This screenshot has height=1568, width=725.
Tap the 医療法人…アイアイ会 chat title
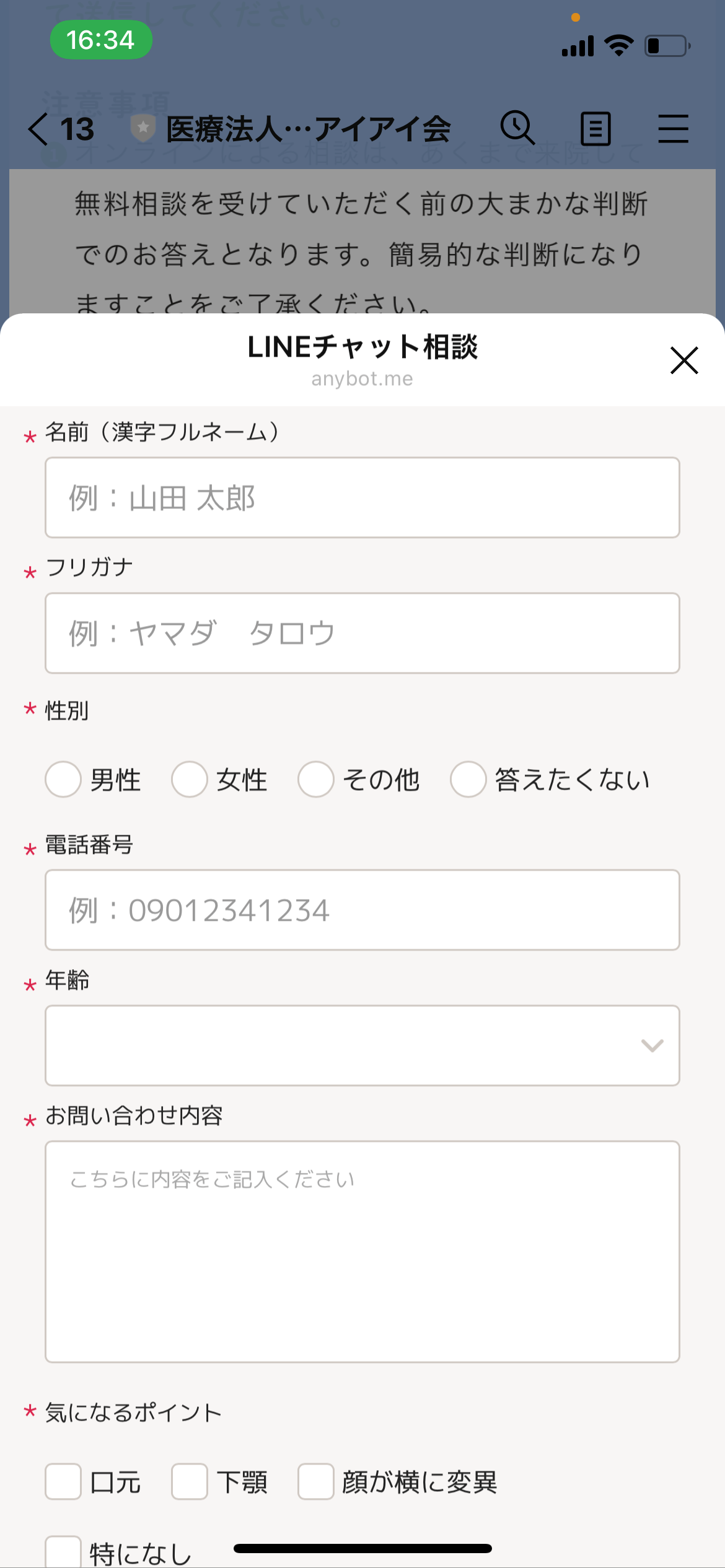308,129
